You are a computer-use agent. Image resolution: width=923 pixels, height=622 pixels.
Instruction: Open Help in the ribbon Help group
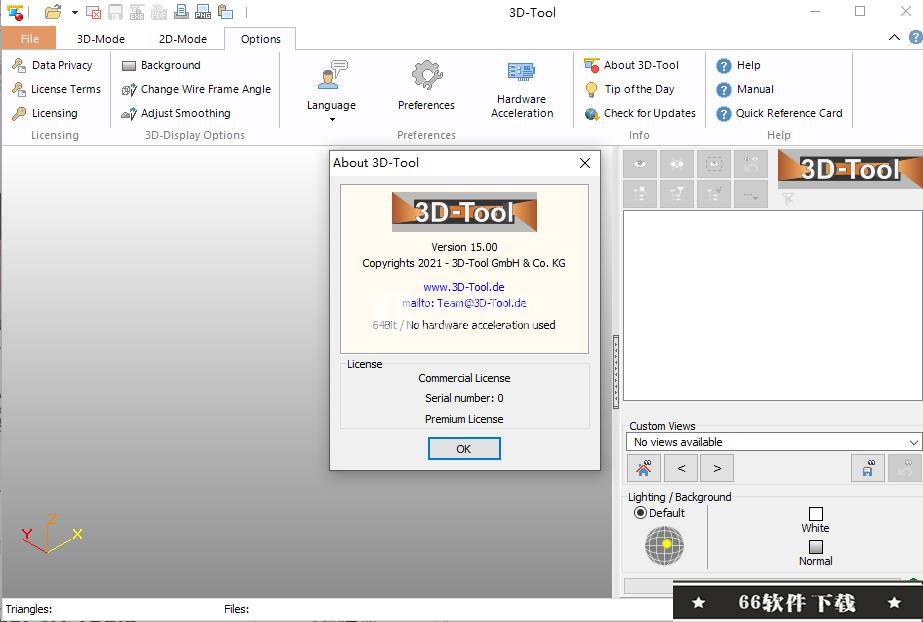[738, 65]
